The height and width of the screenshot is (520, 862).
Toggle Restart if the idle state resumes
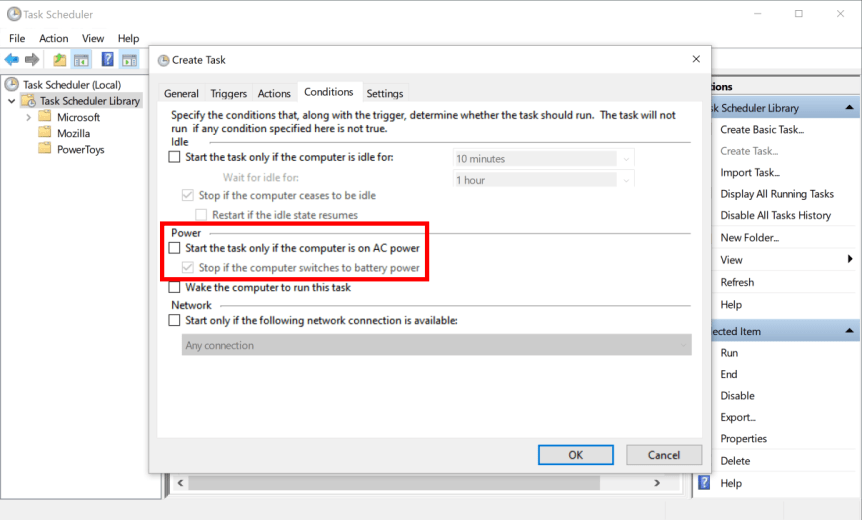201,215
